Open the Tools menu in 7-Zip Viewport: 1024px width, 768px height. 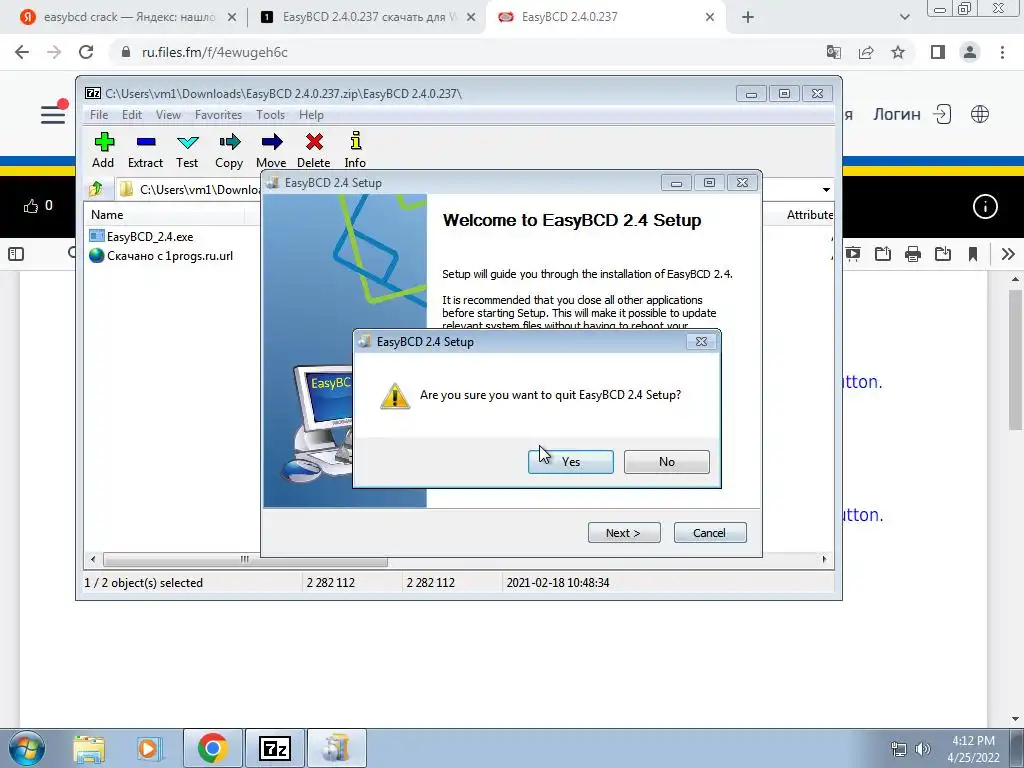(270, 115)
